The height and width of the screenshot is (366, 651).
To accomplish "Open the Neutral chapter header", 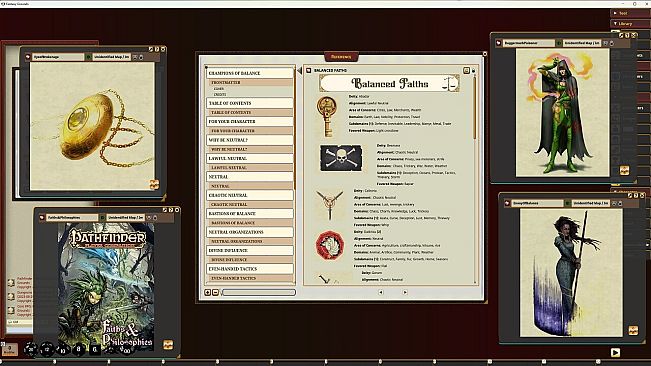I will (250, 177).
